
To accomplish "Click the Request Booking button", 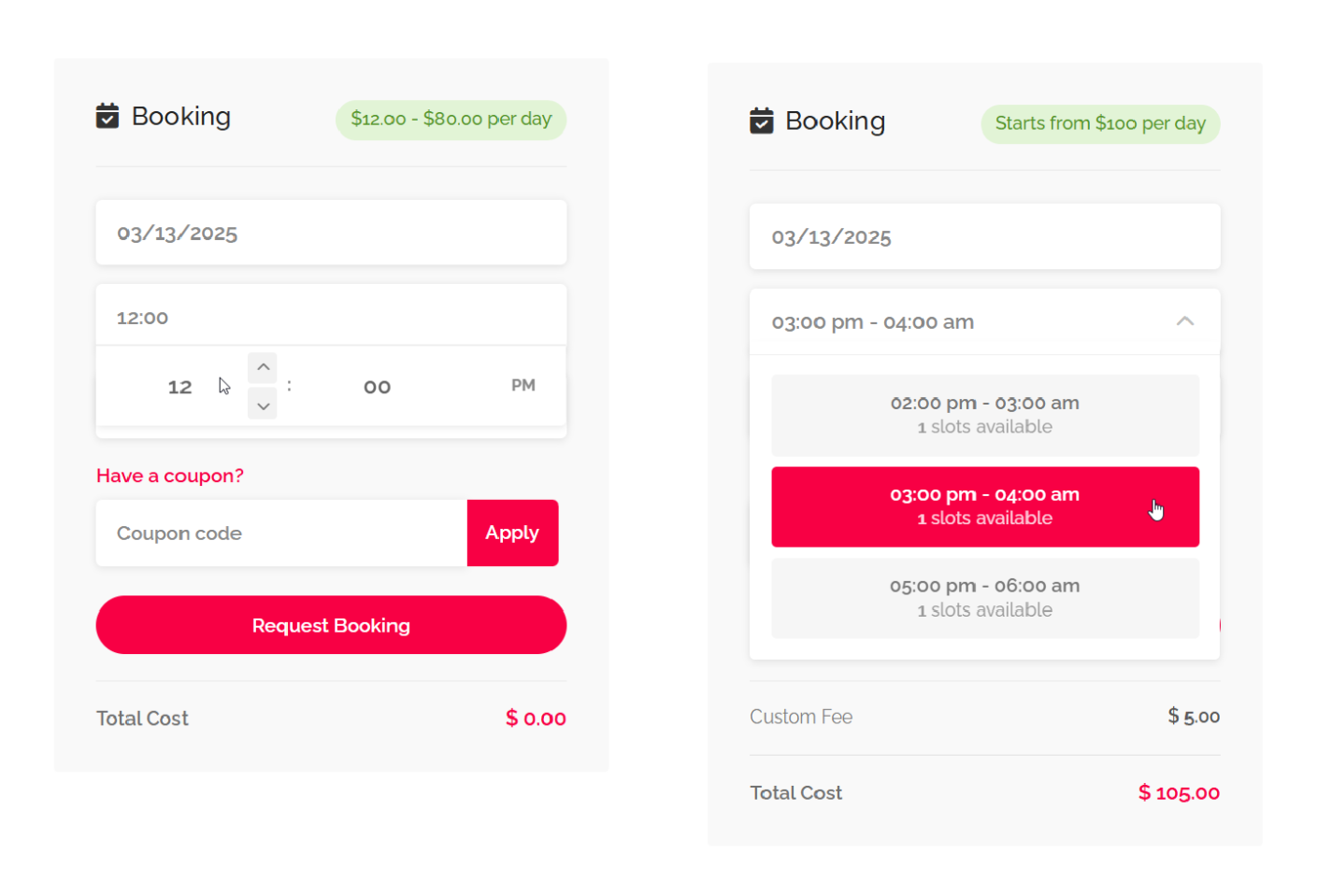I will point(331,625).
